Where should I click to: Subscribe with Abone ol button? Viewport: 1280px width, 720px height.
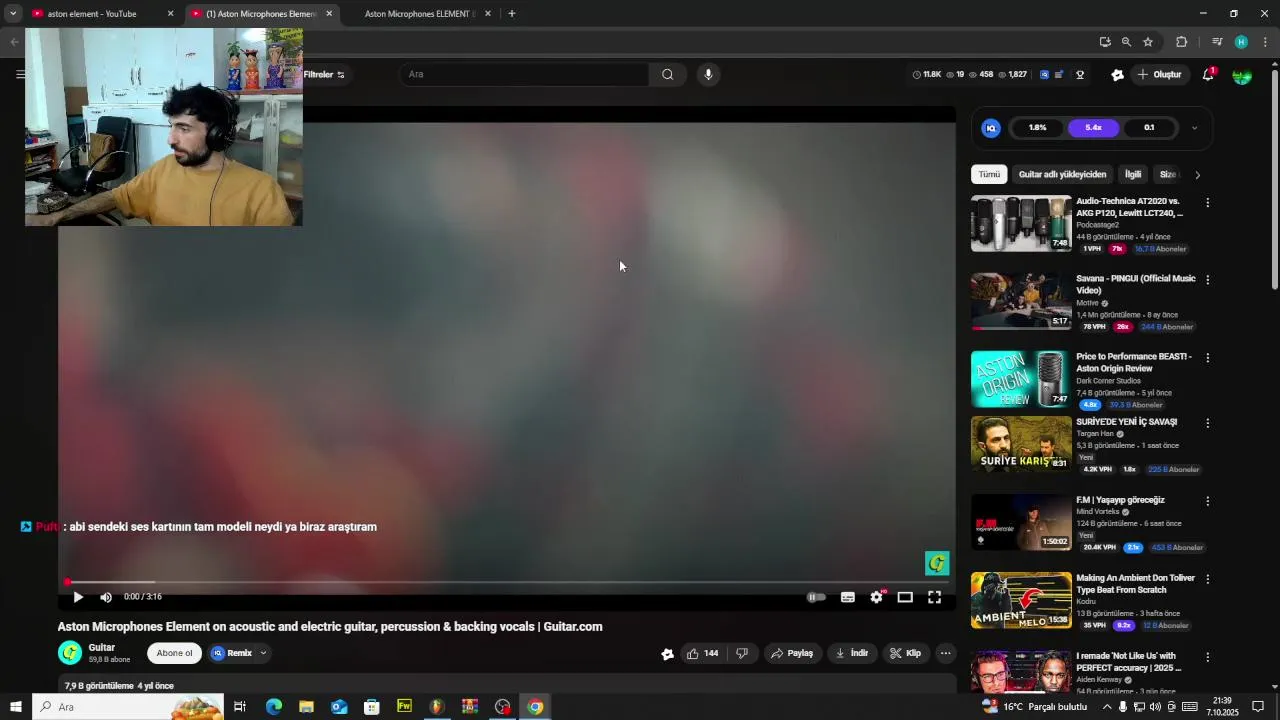[174, 653]
